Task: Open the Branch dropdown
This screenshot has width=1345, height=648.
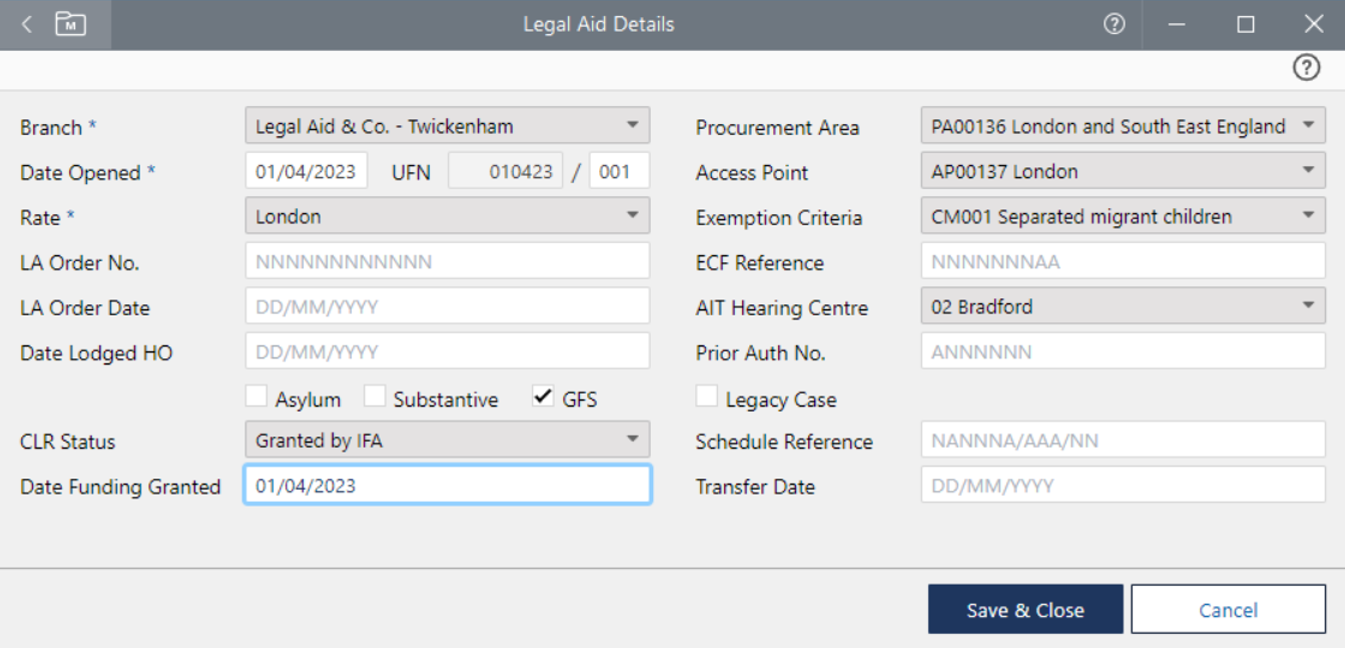Action: pos(447,126)
